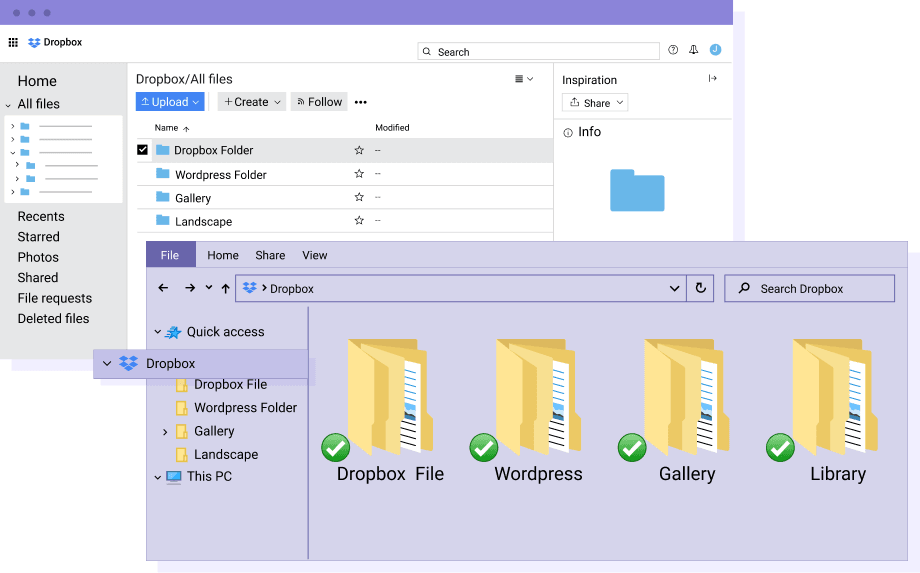920x573 pixels.
Task: Expand the Gallery tree item in explorer
Action: (165, 432)
